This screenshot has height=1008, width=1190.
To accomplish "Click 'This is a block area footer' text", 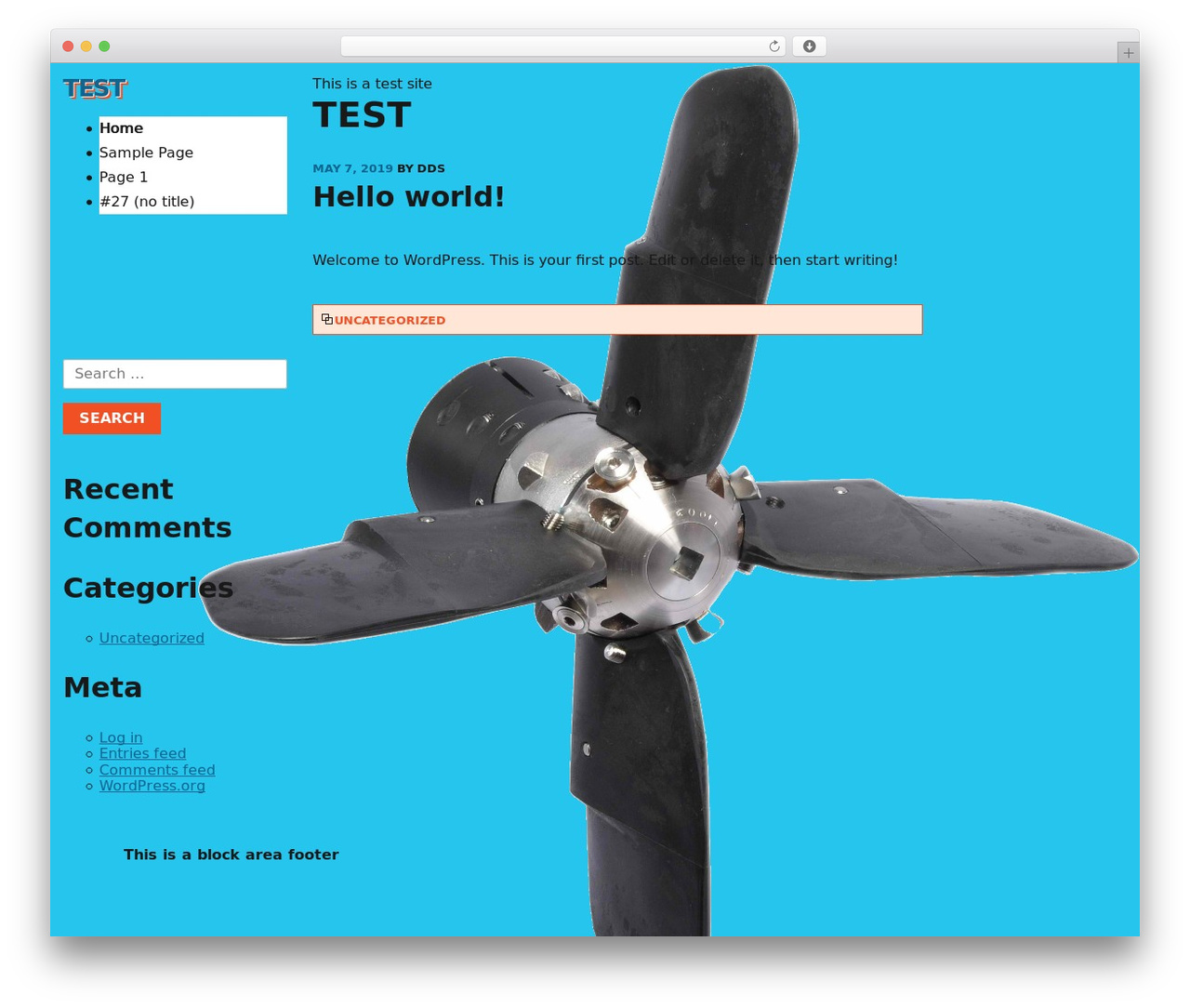I will tap(231, 855).
